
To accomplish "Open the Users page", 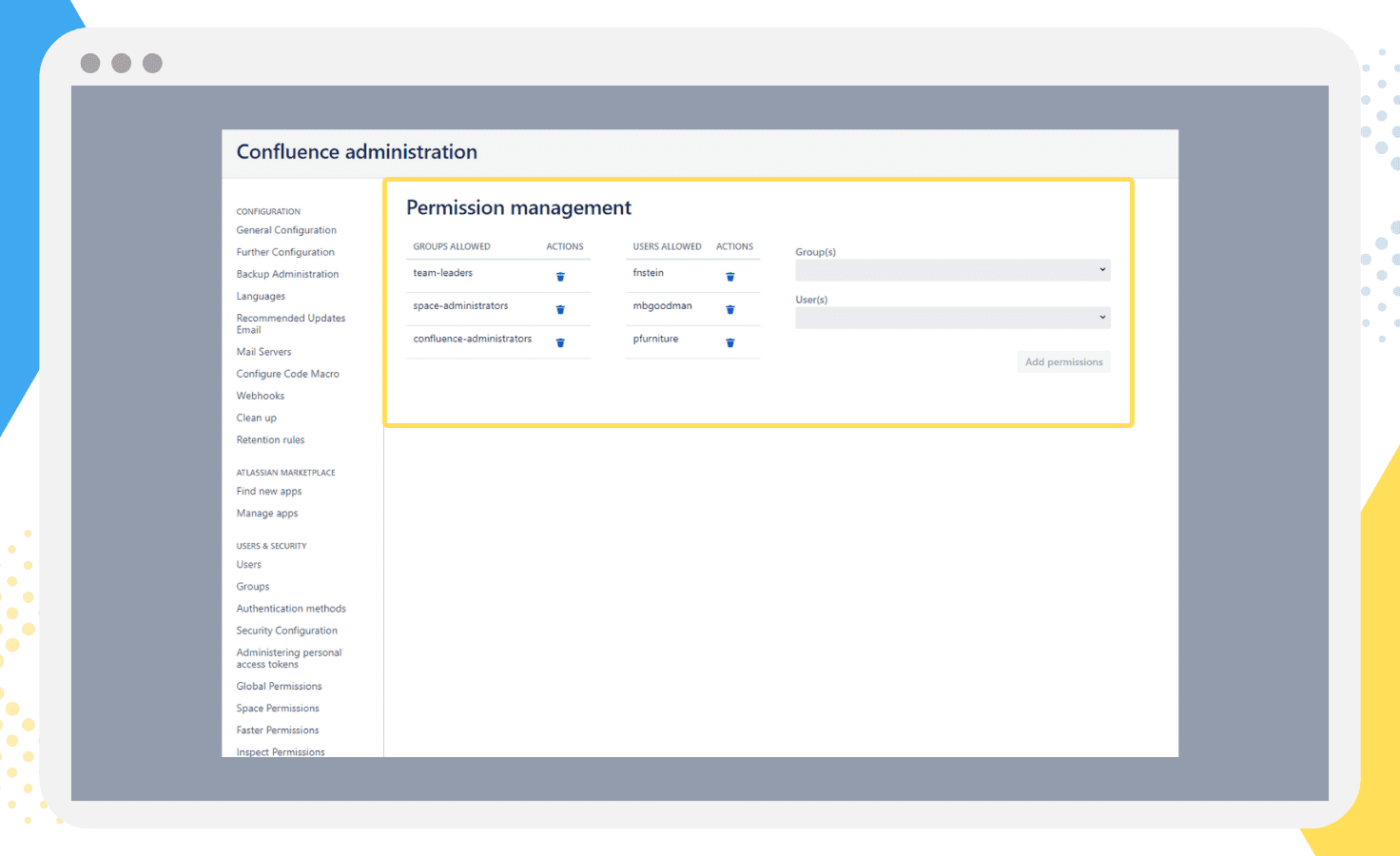I will coord(248,565).
